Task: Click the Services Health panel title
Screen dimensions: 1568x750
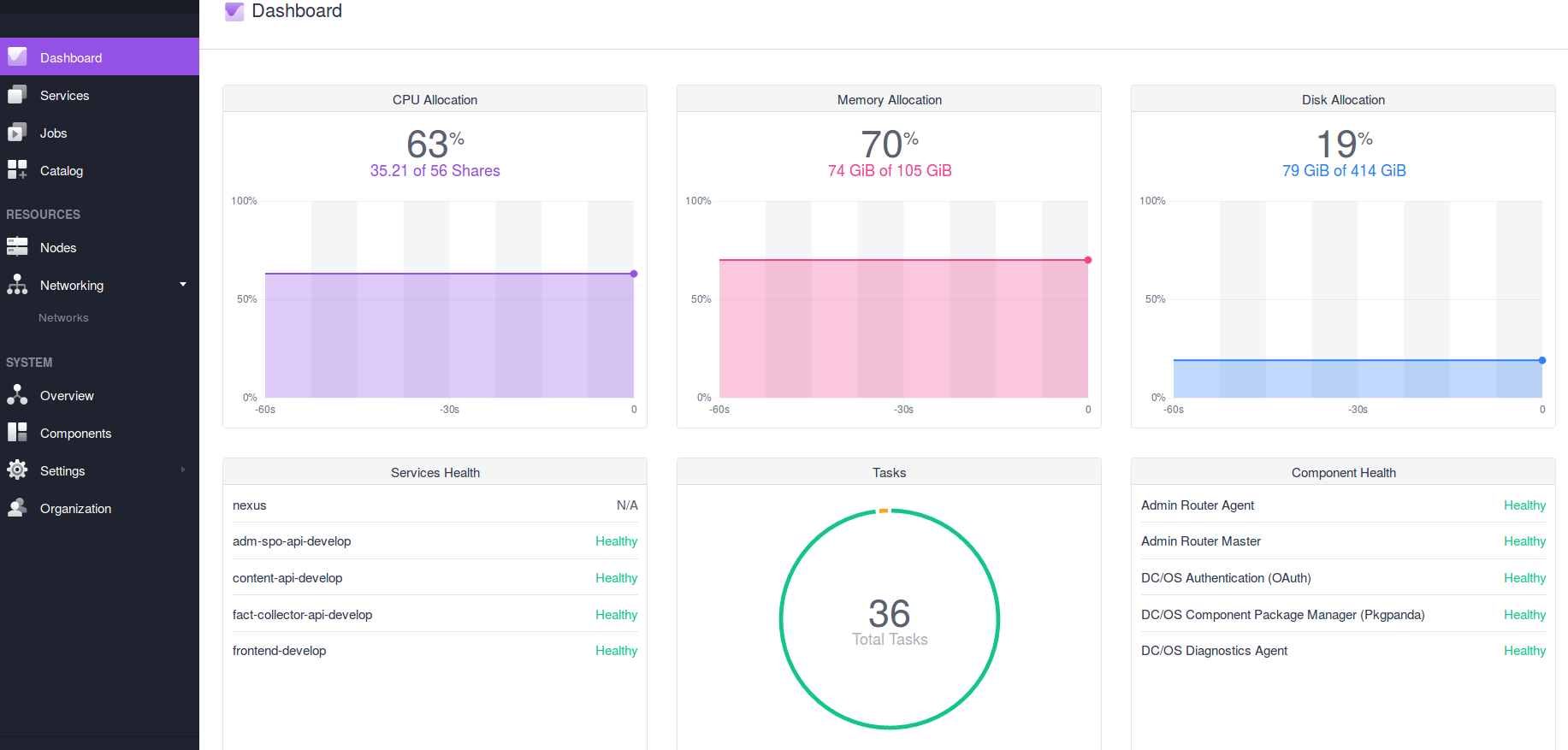Action: click(x=435, y=472)
